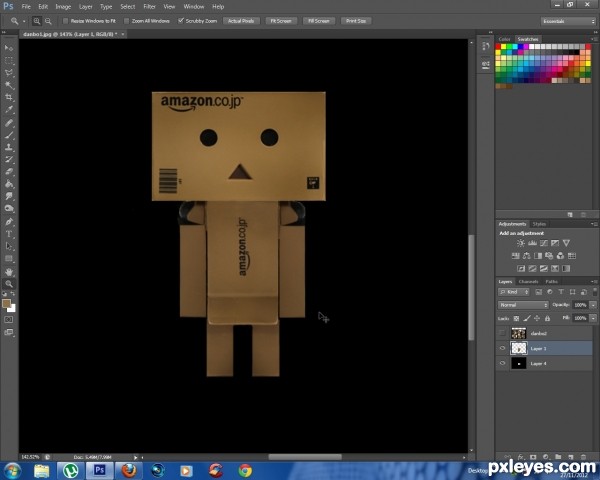Viewport: 600px width, 480px height.
Task: Add a Vibrance adjustment
Action: click(x=566, y=243)
